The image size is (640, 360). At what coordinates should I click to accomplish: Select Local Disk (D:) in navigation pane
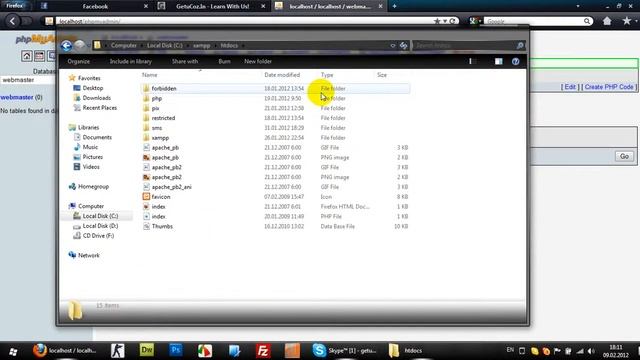(100, 226)
